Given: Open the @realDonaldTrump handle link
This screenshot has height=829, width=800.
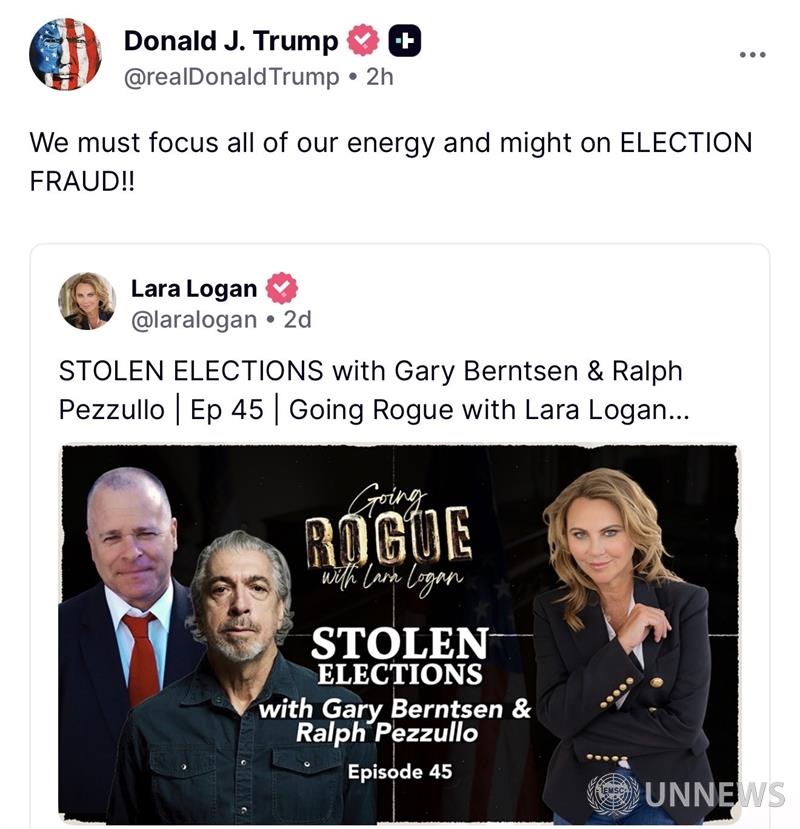Looking at the screenshot, I should coord(231,77).
